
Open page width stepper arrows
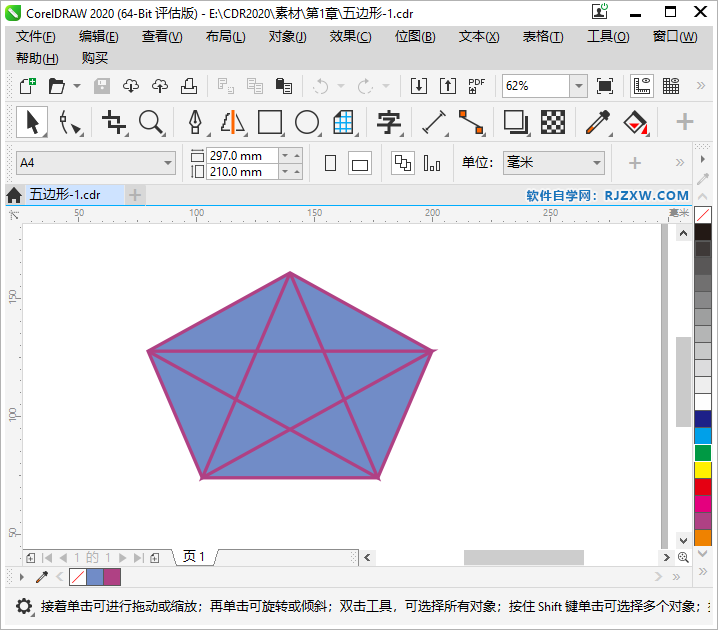click(x=290, y=156)
